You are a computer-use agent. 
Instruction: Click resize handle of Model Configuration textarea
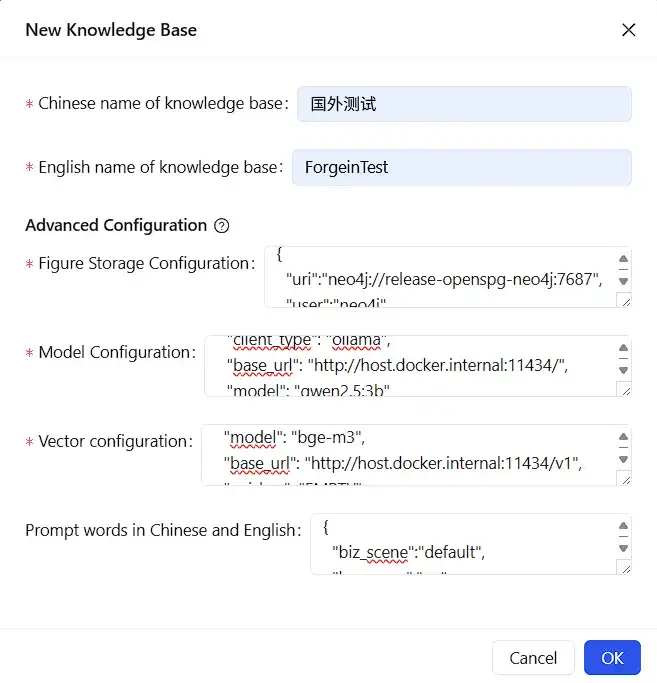624,389
